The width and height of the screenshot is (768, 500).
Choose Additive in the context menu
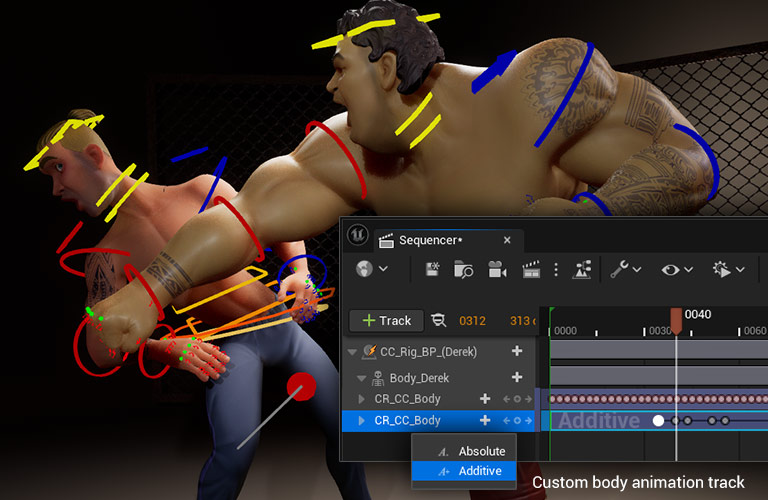point(480,471)
